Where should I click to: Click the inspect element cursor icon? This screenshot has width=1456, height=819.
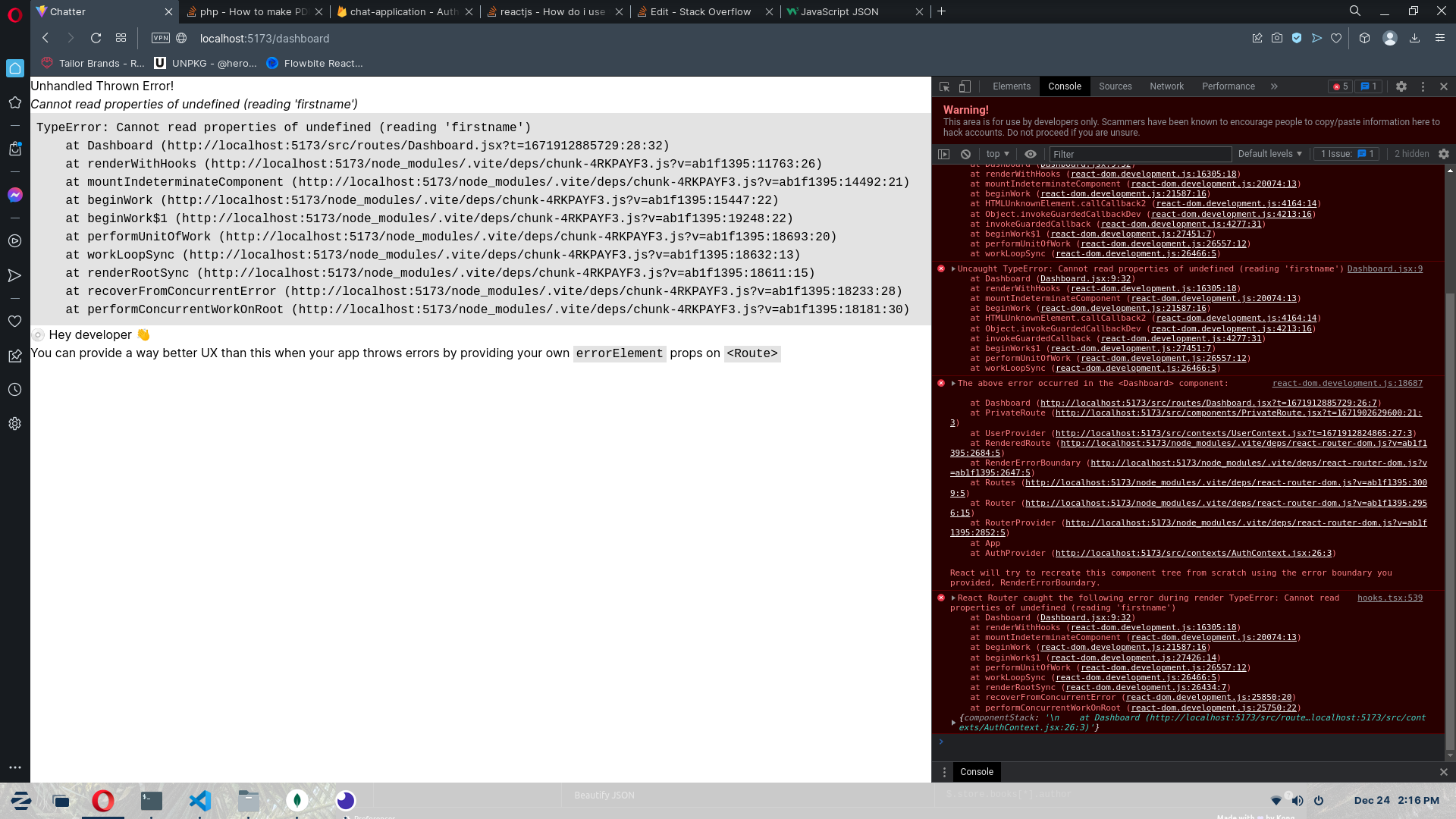click(944, 86)
